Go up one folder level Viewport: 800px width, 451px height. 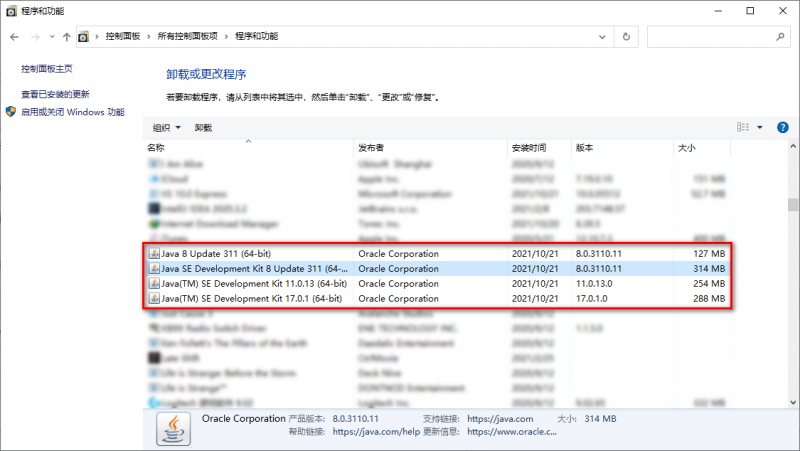(66, 37)
